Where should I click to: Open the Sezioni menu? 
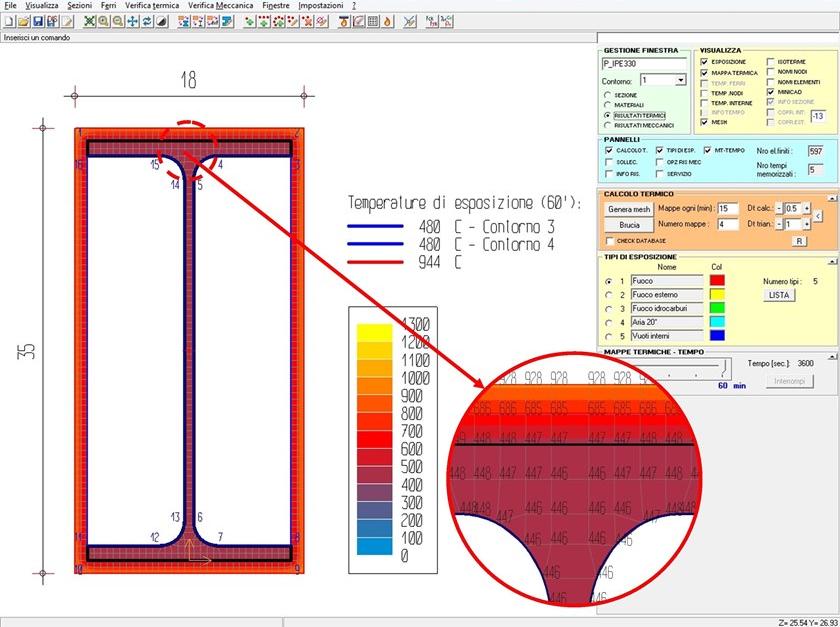point(80,6)
